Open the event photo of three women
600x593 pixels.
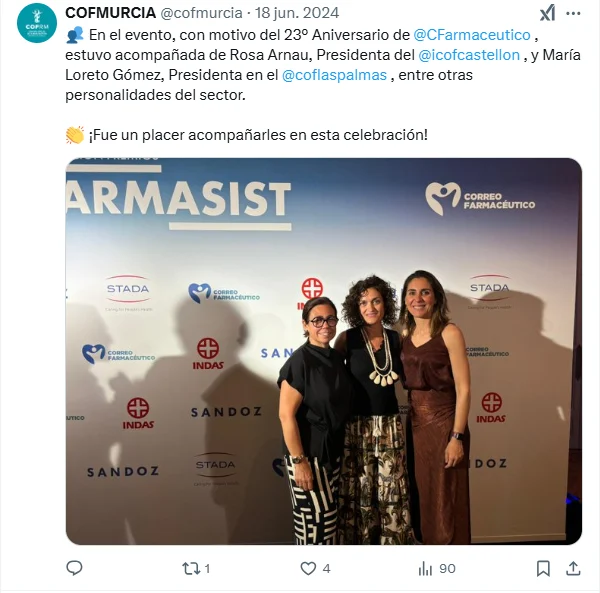tap(324, 351)
